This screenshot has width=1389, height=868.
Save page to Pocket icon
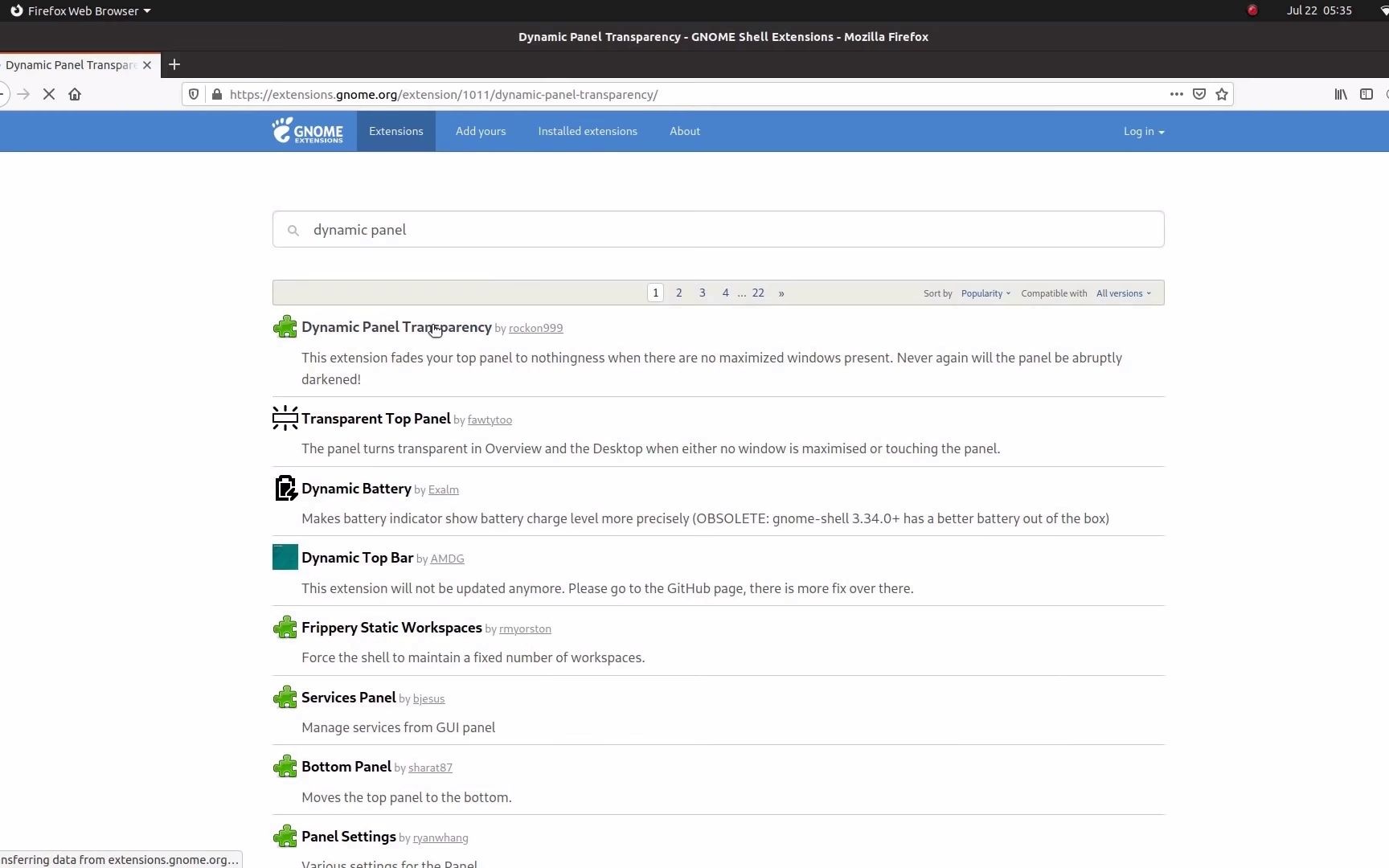(1199, 94)
